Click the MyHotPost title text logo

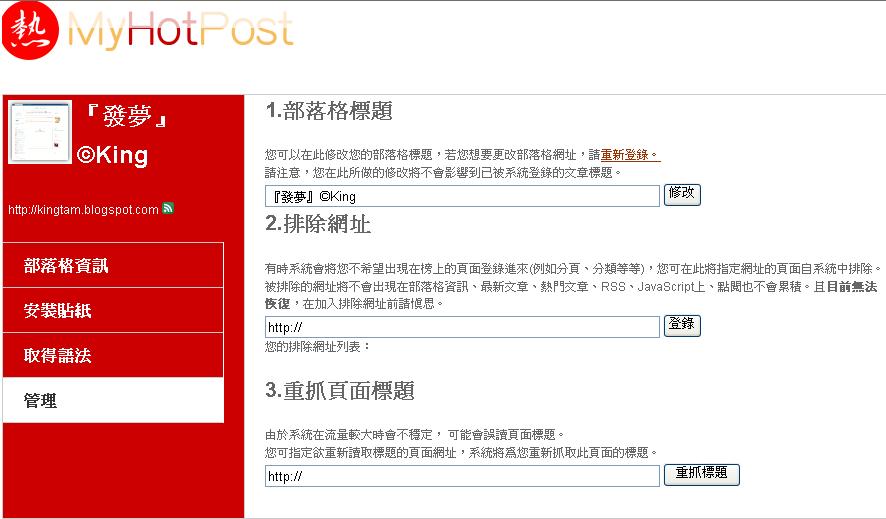pos(180,29)
